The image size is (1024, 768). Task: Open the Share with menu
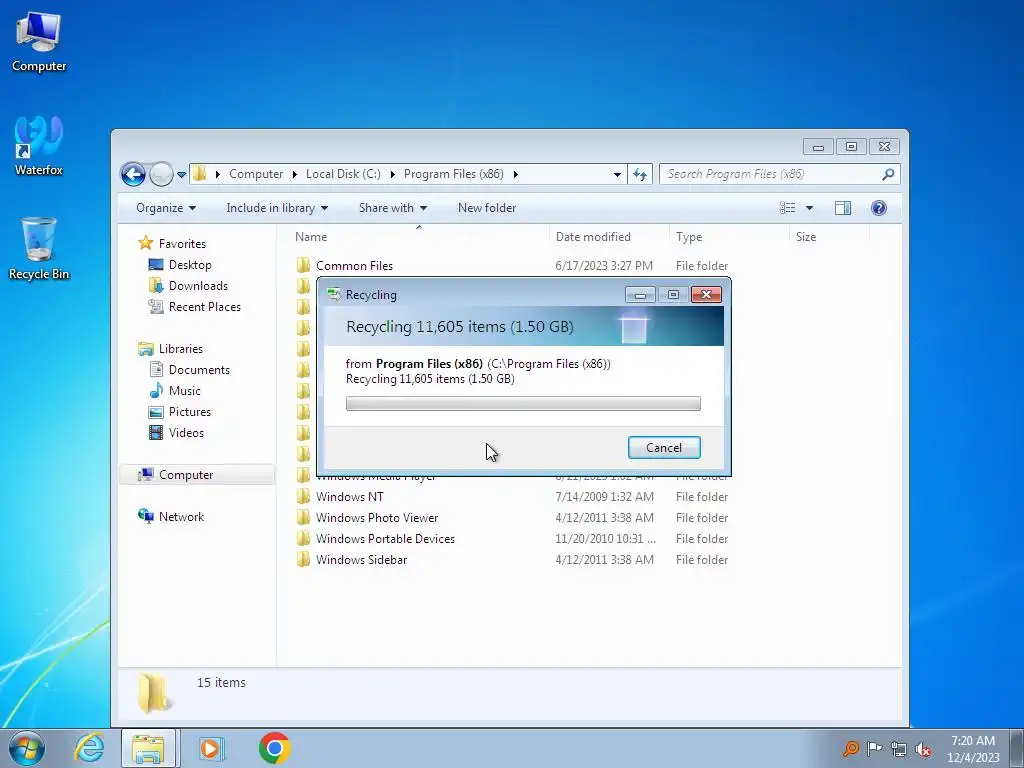coord(392,208)
